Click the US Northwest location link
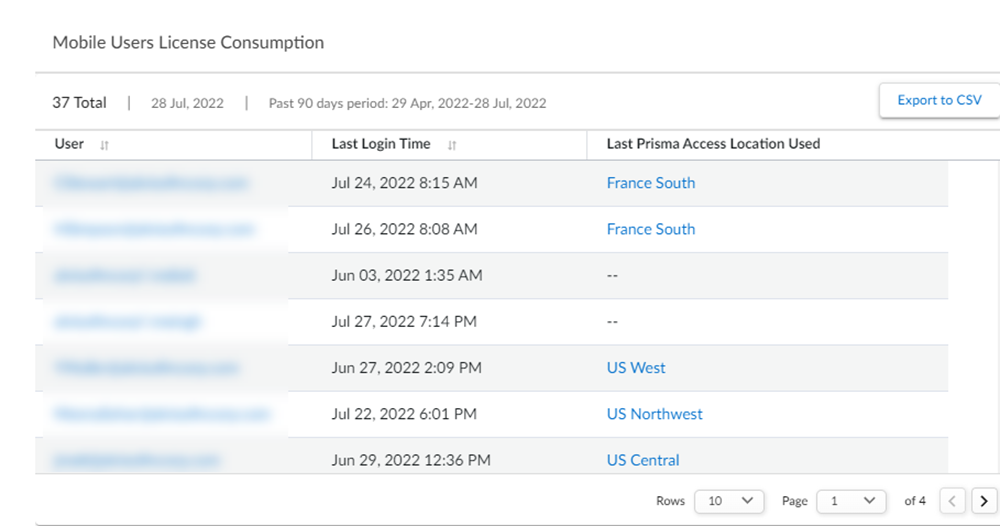Viewport: 1000px width, 526px height. pyautogui.click(x=654, y=414)
